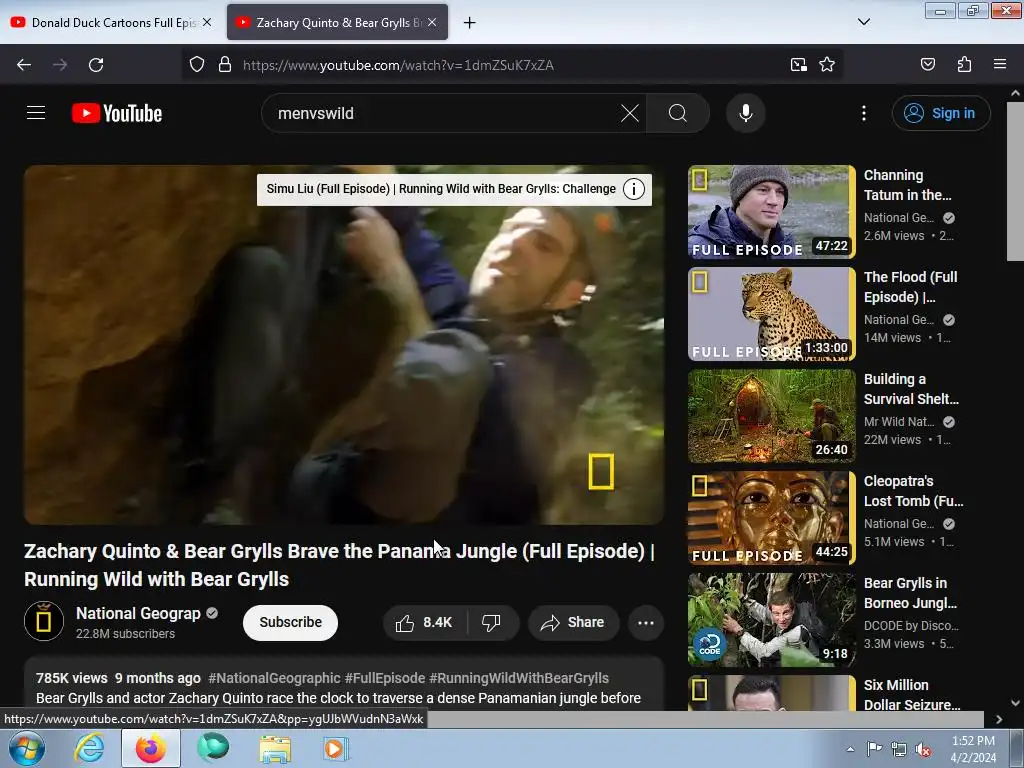Click the scroll down arrow of scrollbar

(1015, 703)
